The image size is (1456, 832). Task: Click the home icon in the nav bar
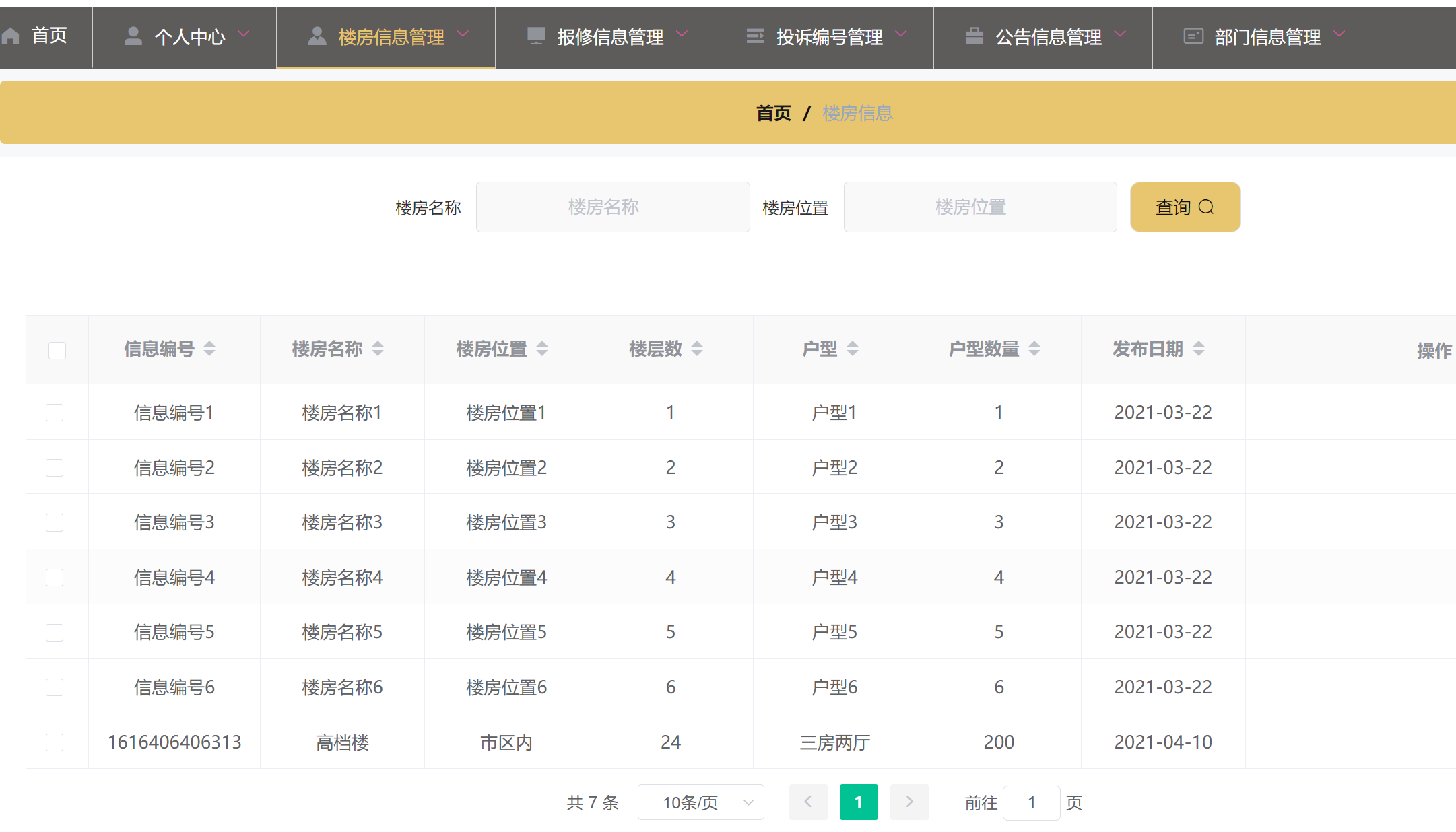click(10, 36)
